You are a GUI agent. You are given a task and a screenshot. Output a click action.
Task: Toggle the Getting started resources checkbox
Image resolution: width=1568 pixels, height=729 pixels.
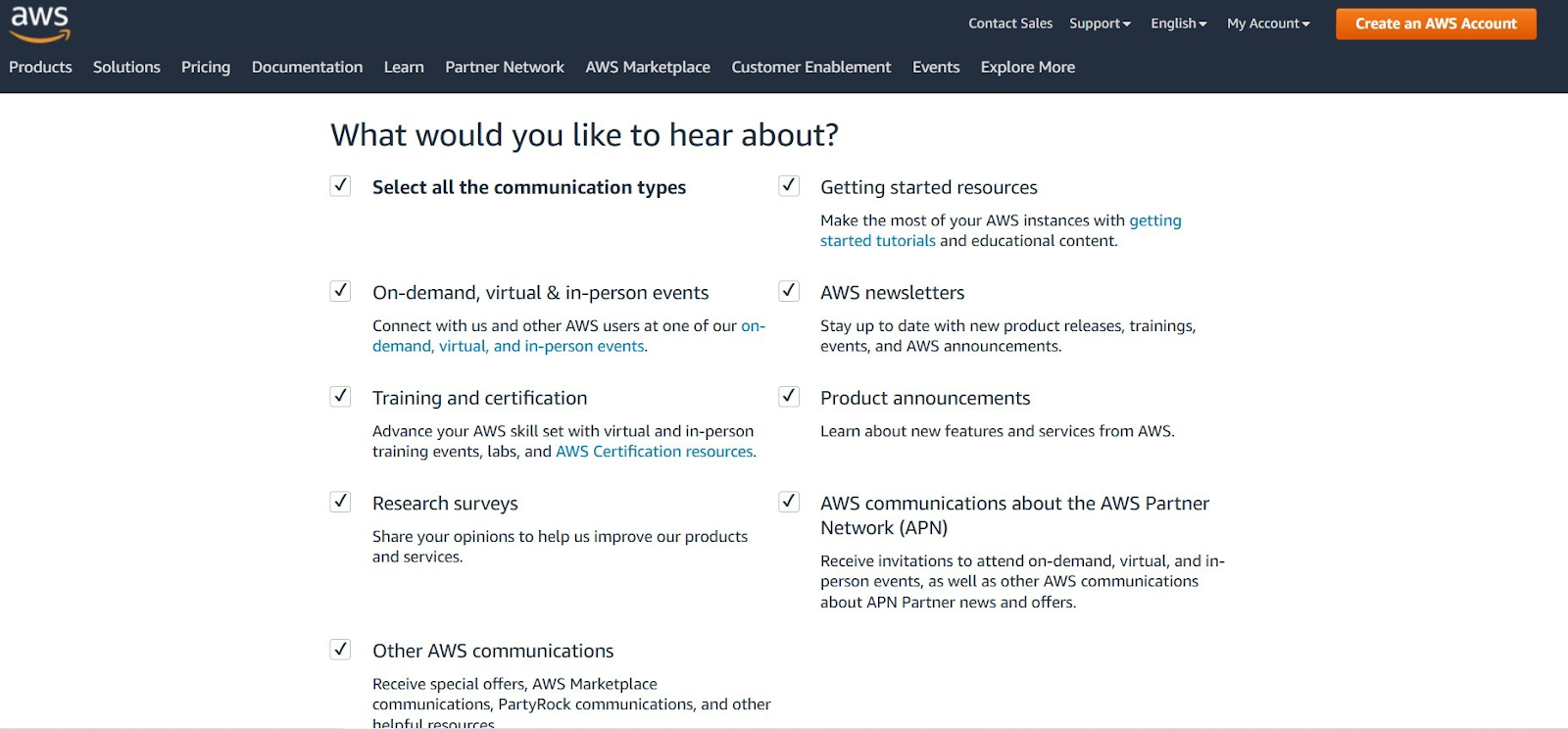789,185
